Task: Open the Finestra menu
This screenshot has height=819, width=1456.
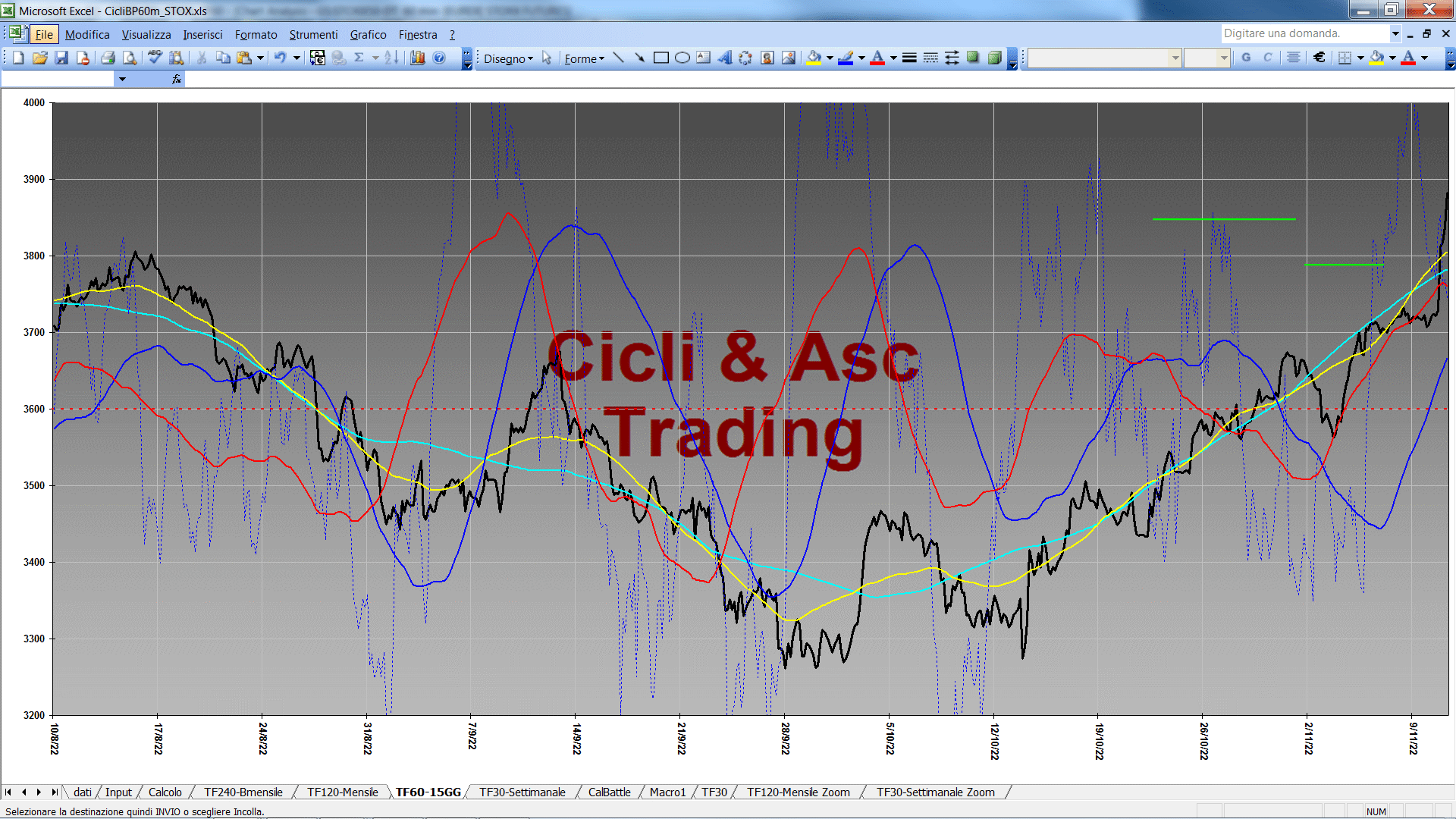Action: tap(418, 34)
